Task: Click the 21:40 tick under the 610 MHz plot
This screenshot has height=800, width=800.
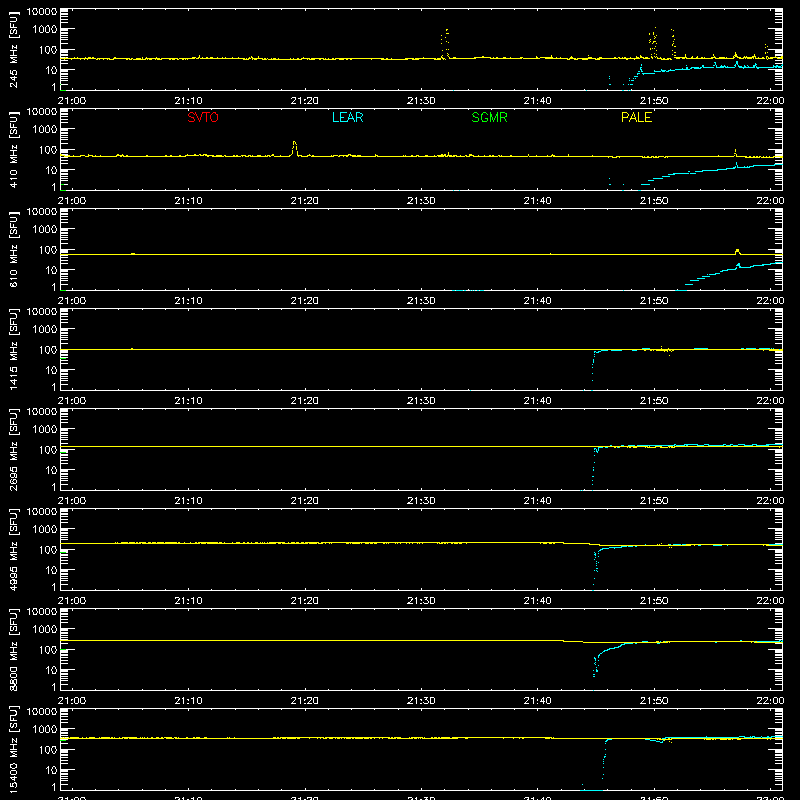Action: pos(537,301)
